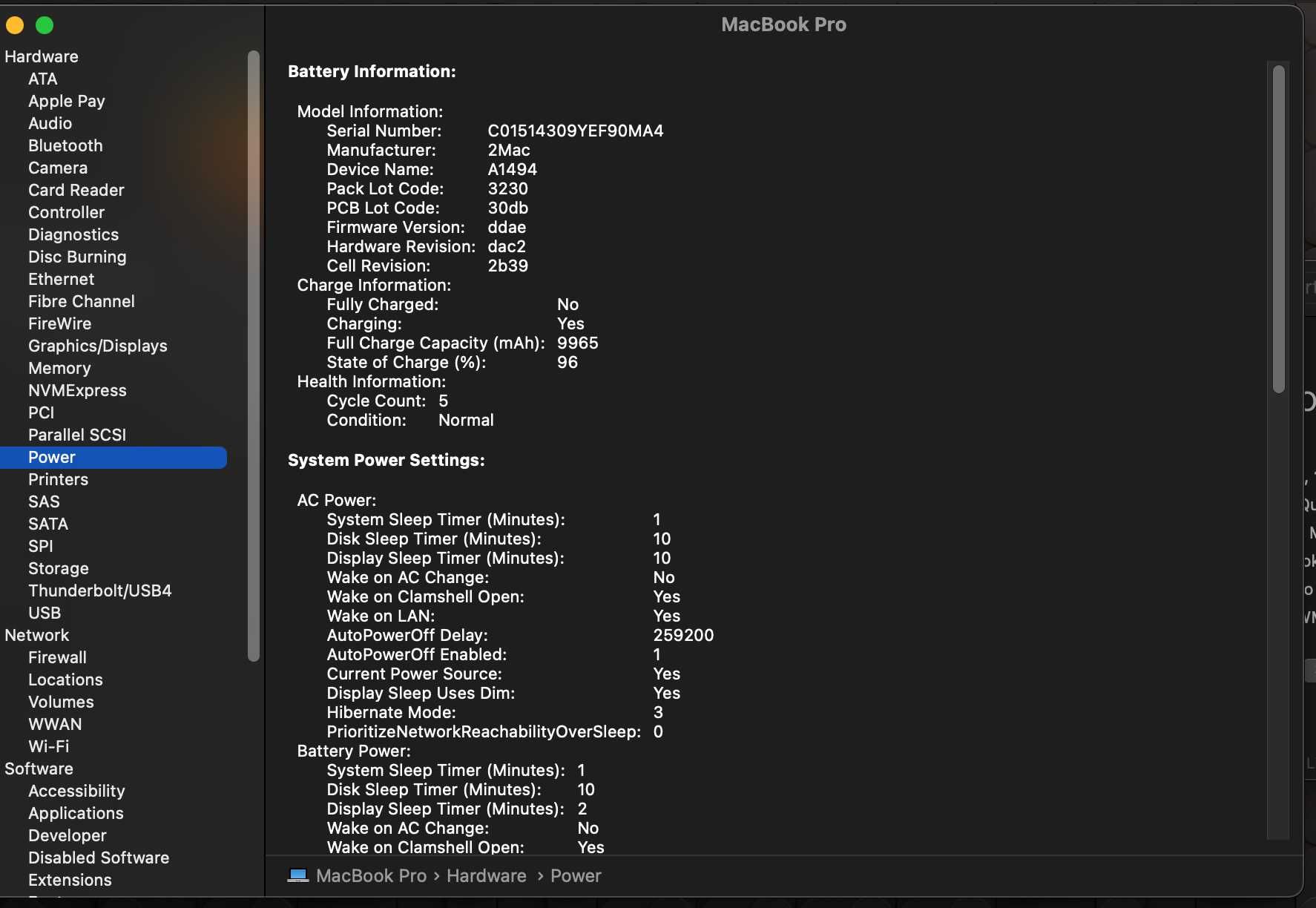Click the yellow minimize window button
The height and width of the screenshot is (908, 1316).
pos(15,25)
